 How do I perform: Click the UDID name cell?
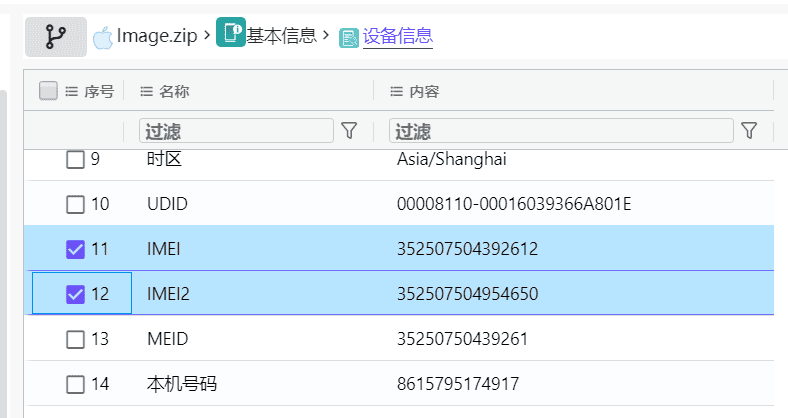click(167, 204)
